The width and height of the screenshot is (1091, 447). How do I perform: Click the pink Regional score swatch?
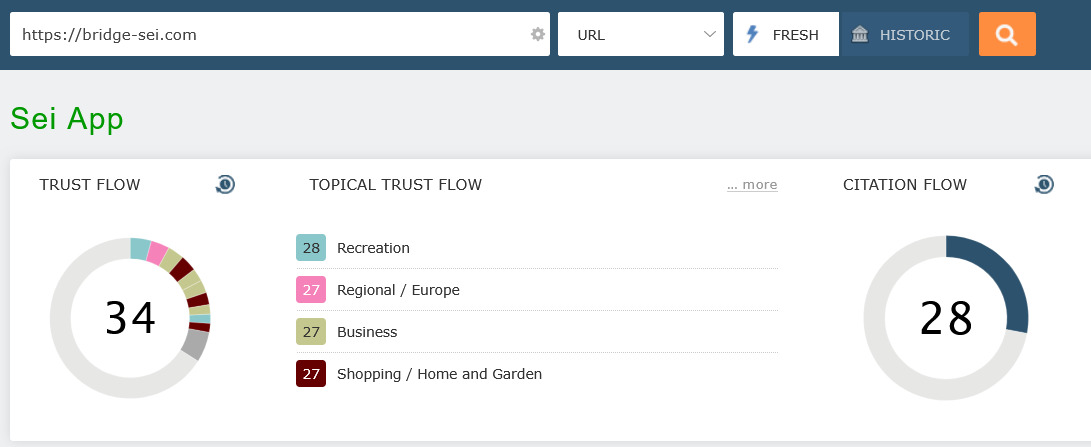tap(311, 290)
